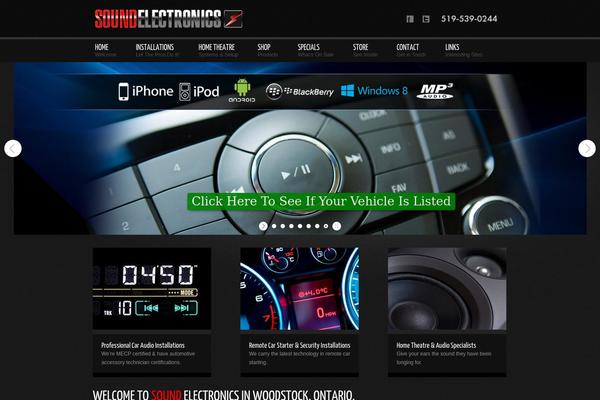This screenshot has height=400, width=600.
Task: Click the 'Welcome to Sound Electronics in Woodstock' heading
Action: [x=224, y=395]
